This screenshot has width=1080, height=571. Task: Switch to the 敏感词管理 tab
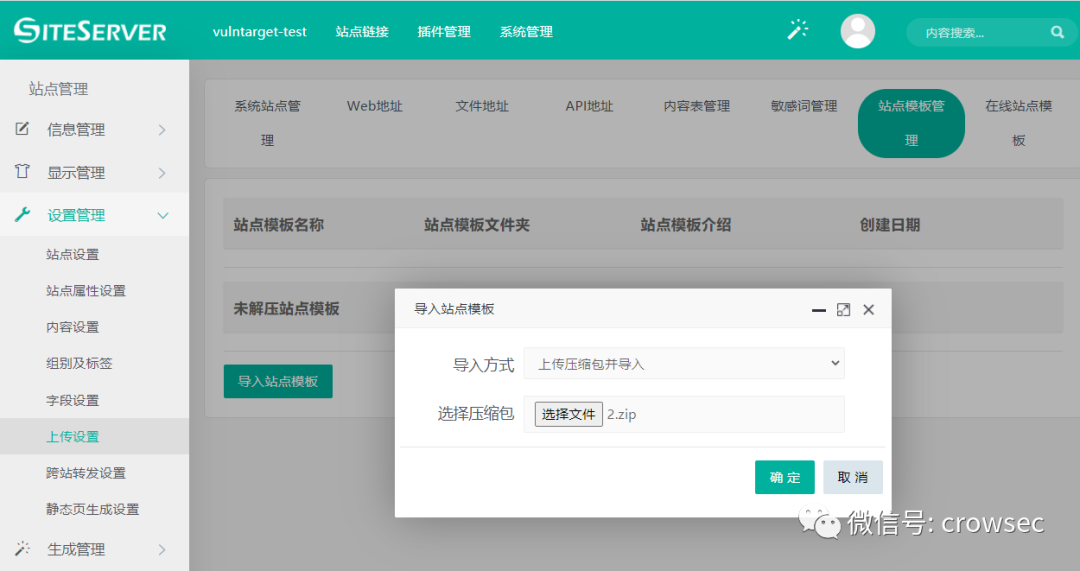(804, 106)
